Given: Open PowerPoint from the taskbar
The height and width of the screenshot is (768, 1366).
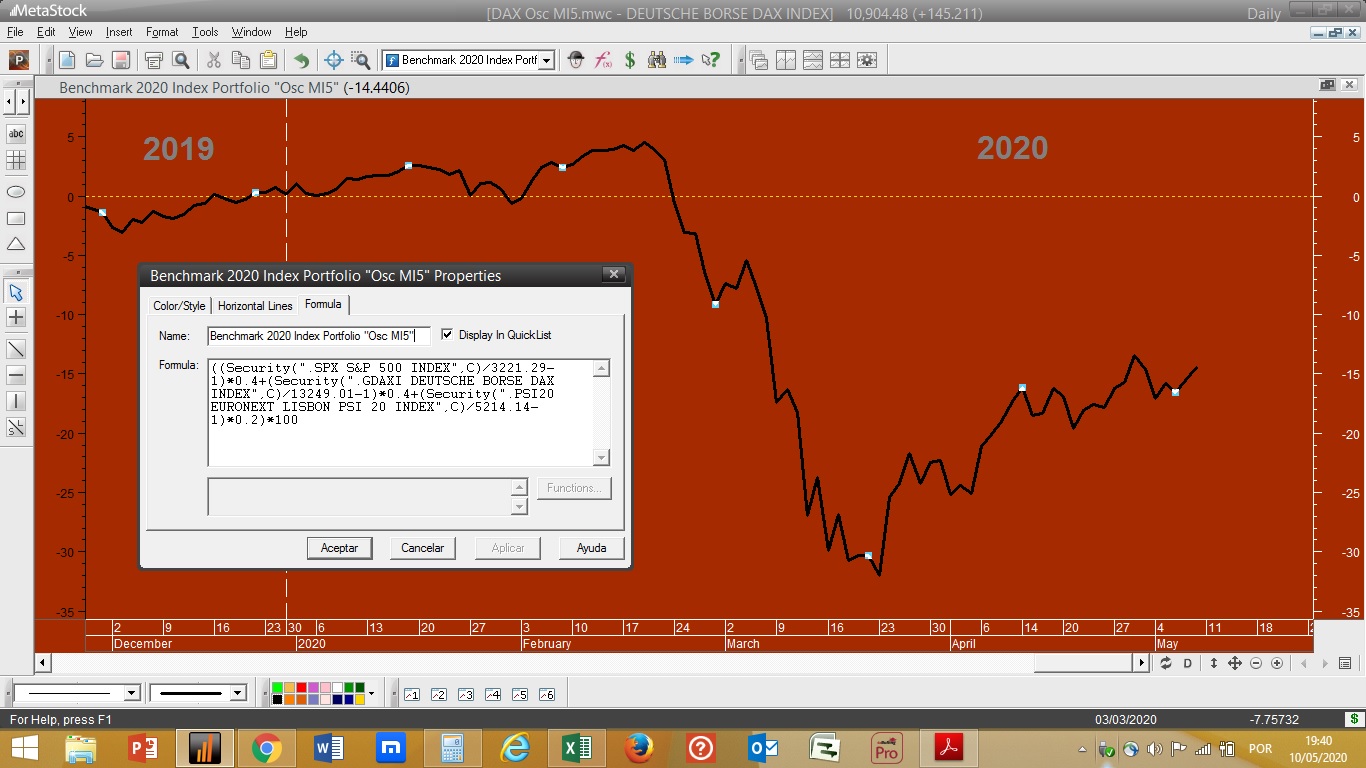Looking at the screenshot, I should click(144, 748).
